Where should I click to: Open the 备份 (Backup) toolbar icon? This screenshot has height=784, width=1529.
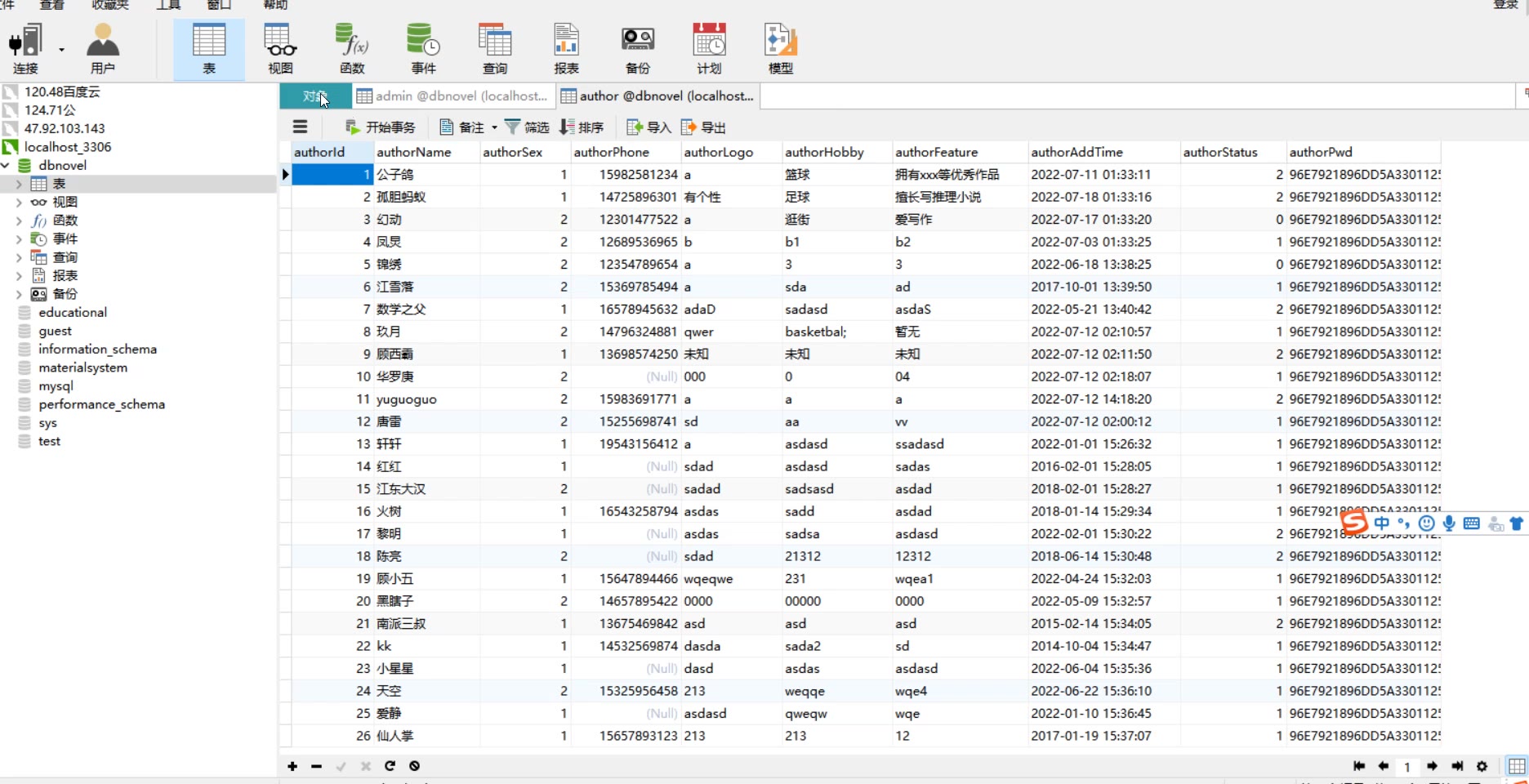coord(638,49)
